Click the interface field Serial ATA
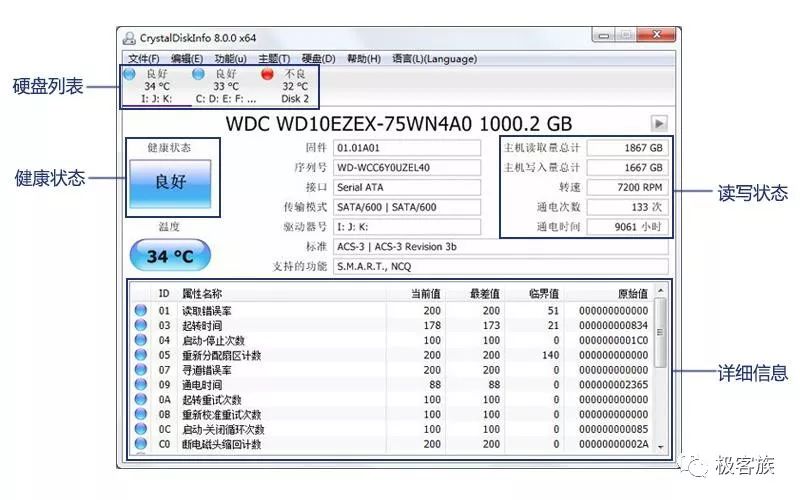The width and height of the screenshot is (800, 500). 407,187
